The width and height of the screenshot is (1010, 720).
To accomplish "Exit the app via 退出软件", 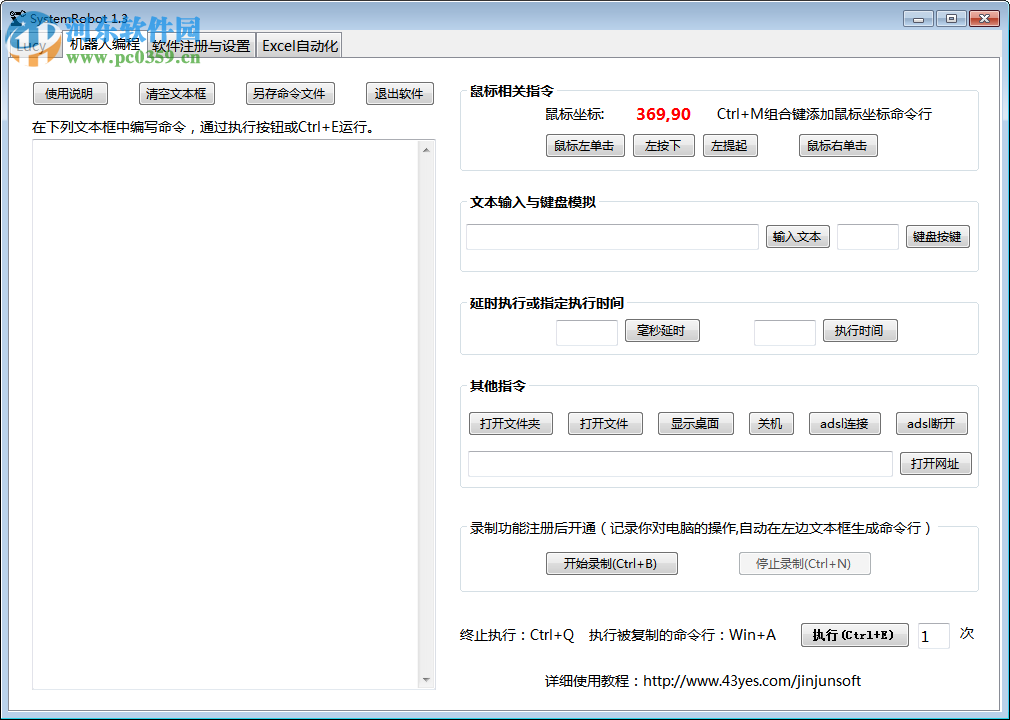I will pyautogui.click(x=399, y=93).
